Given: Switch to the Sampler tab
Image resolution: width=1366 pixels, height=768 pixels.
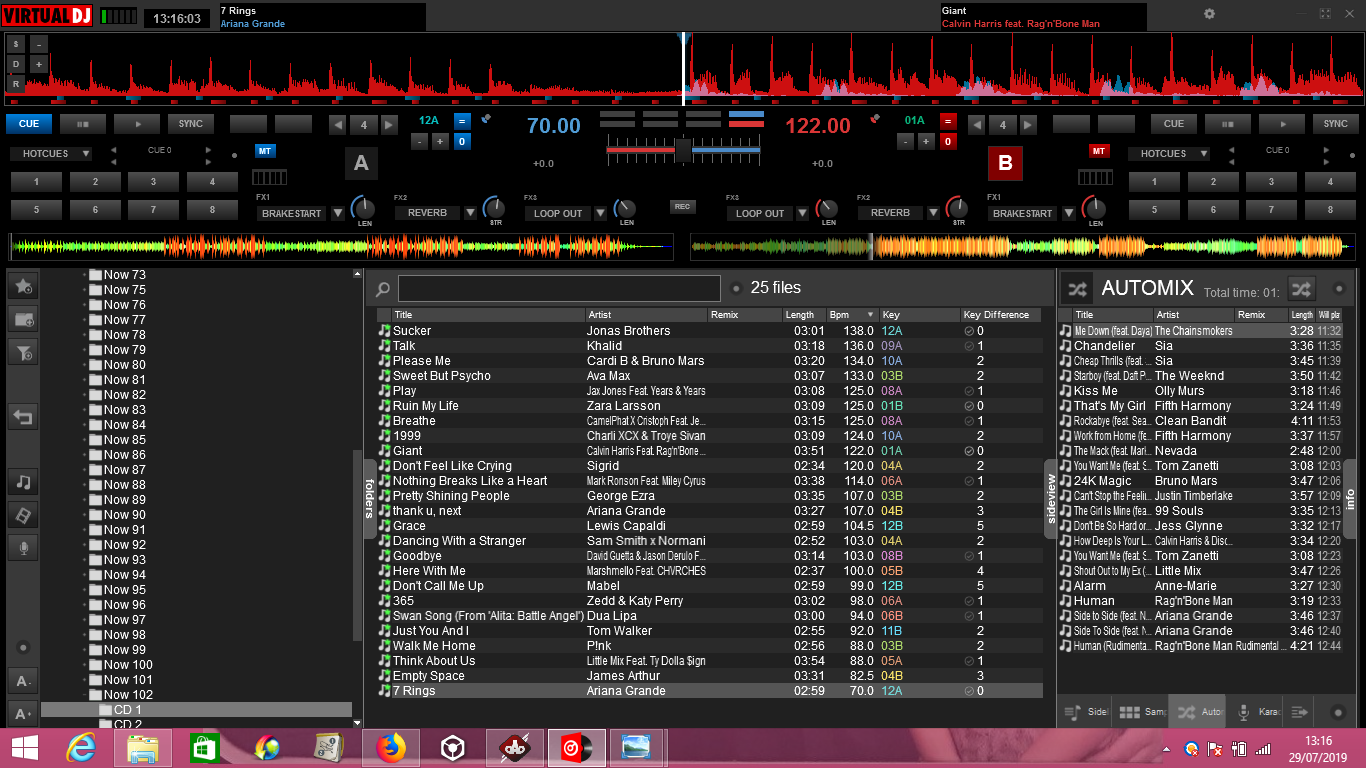Looking at the screenshot, I should click(x=1141, y=712).
